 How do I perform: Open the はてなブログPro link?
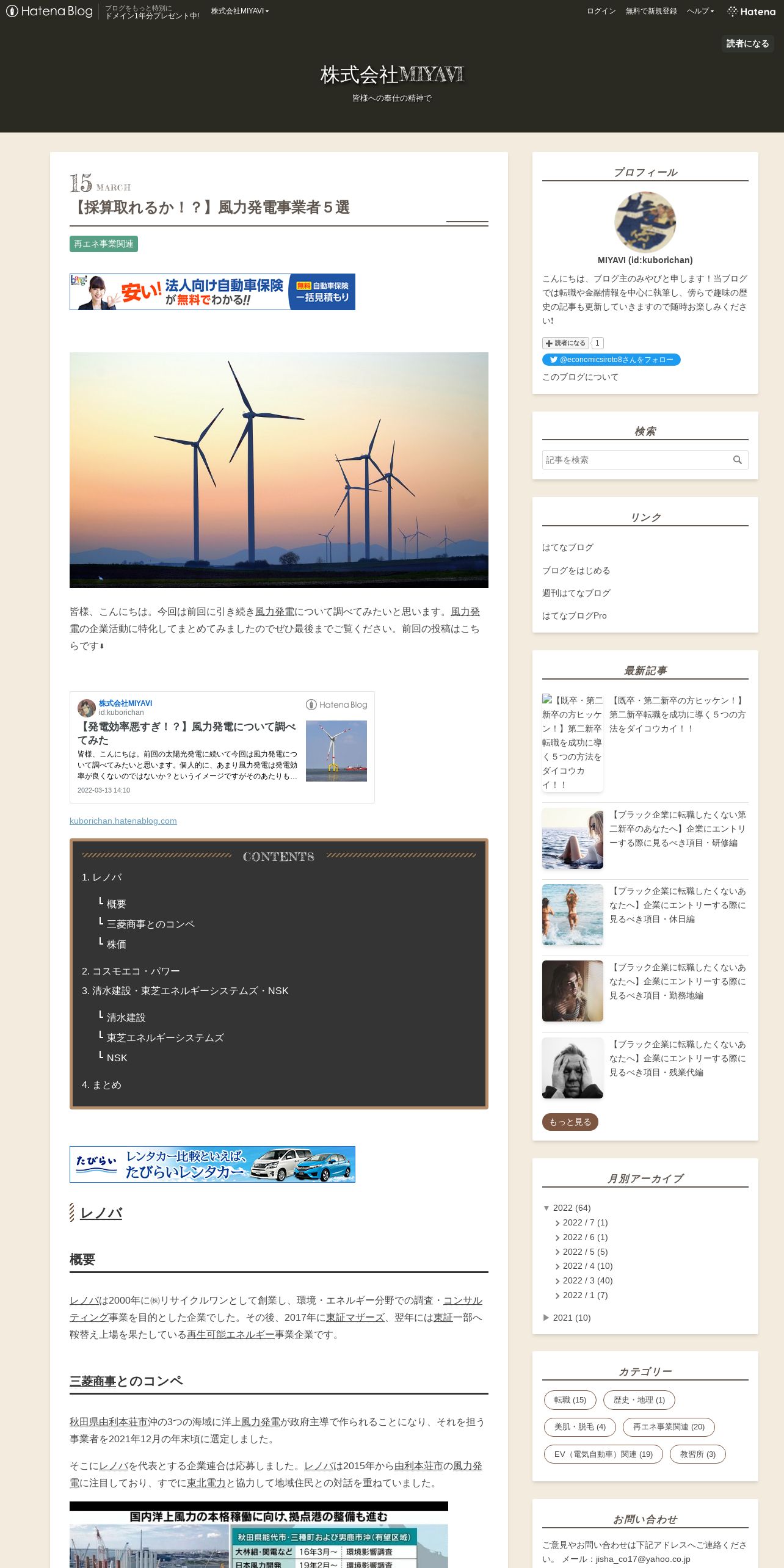[575, 615]
